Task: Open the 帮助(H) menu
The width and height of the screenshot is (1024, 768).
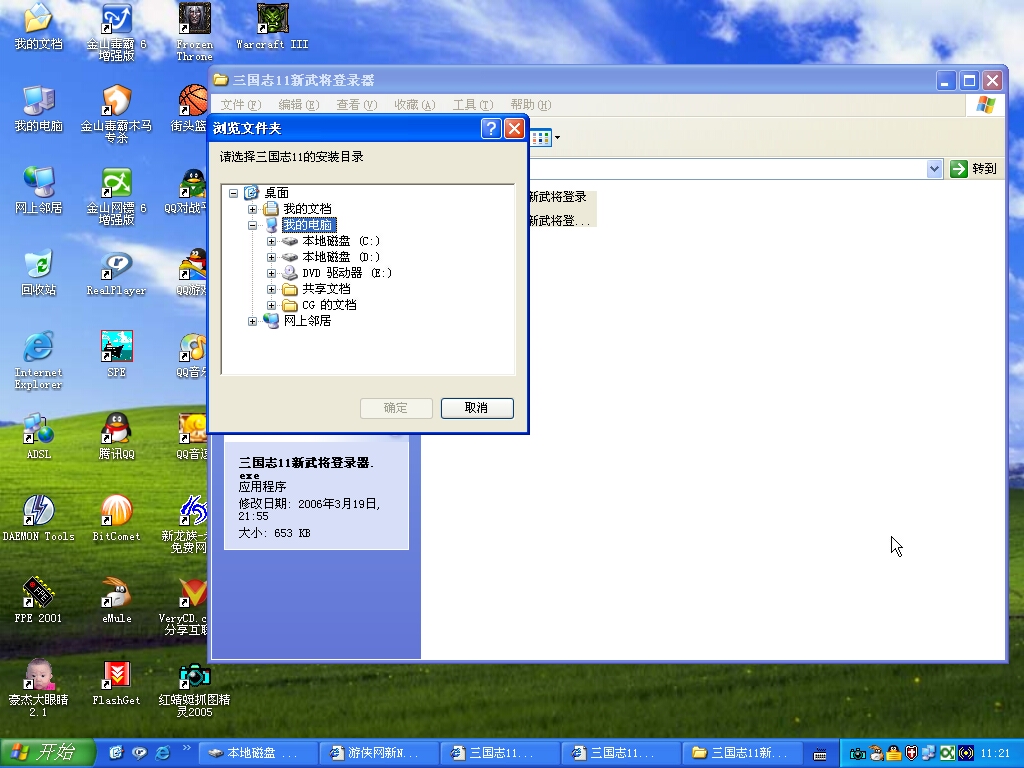Action: pyautogui.click(x=530, y=105)
